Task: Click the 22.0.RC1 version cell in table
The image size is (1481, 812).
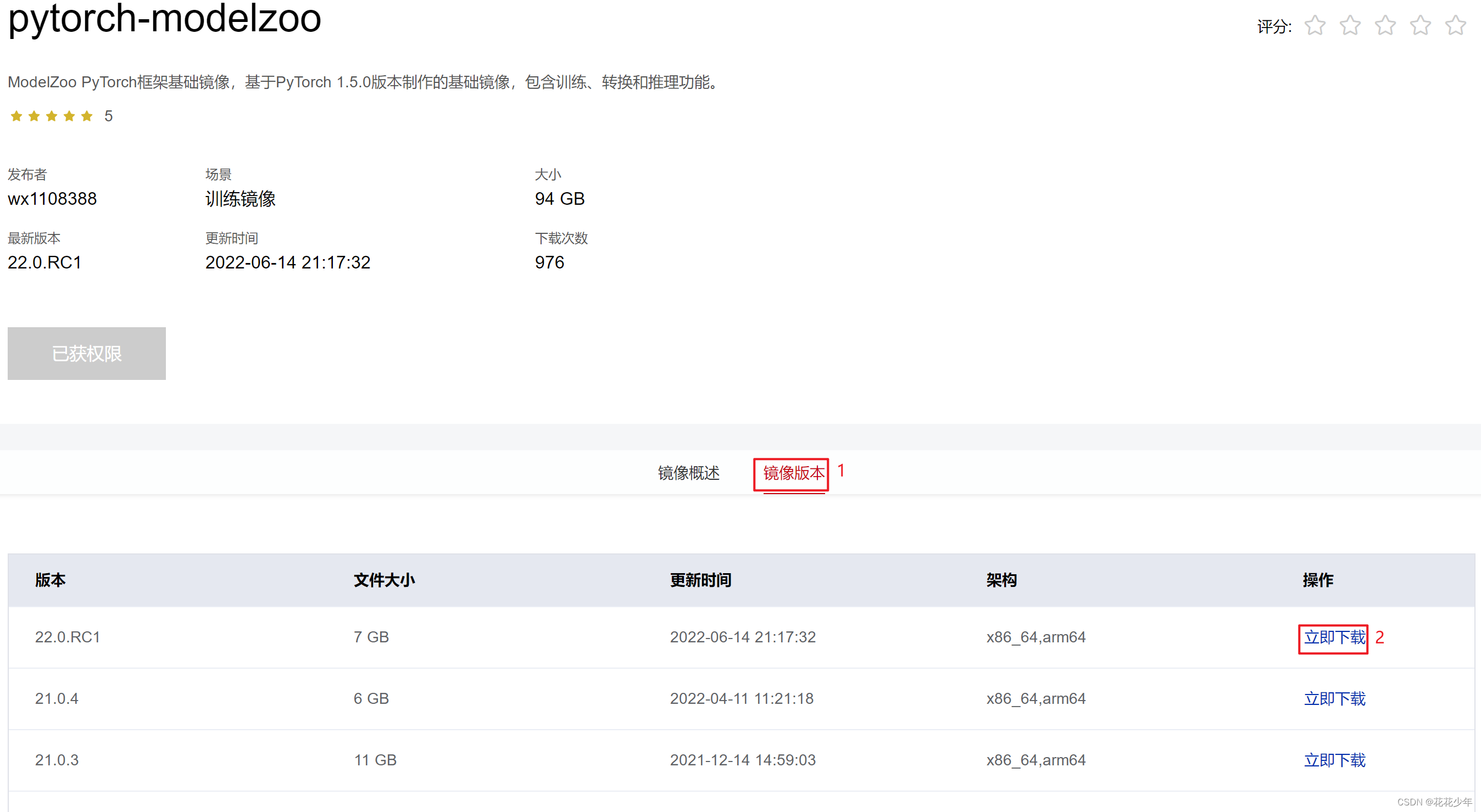Action: tap(67, 637)
